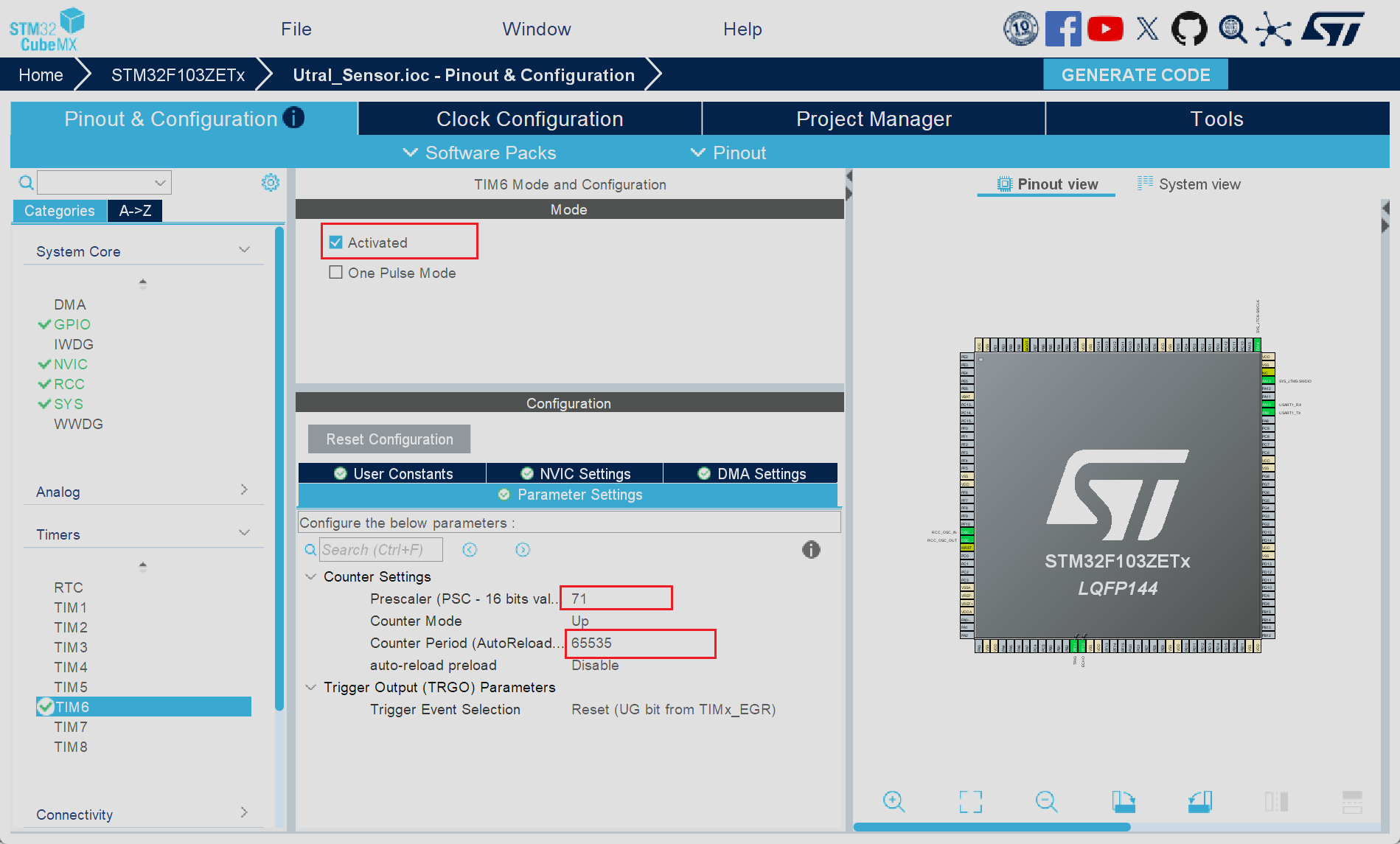This screenshot has height=844, width=1400.
Task: Select the Pinout & Configuration tab
Action: (x=184, y=119)
